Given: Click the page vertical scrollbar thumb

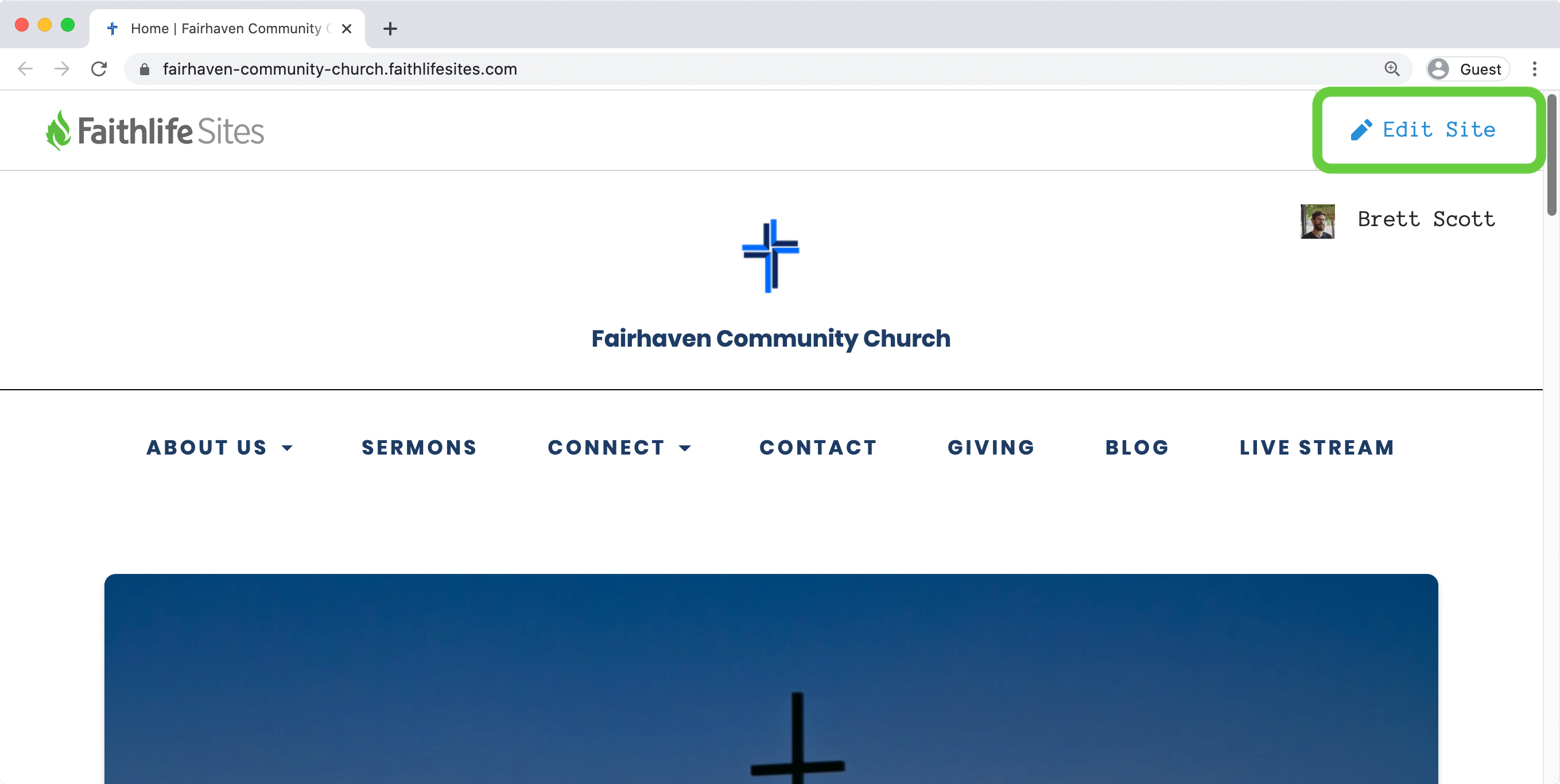Looking at the screenshot, I should pos(1551,155).
